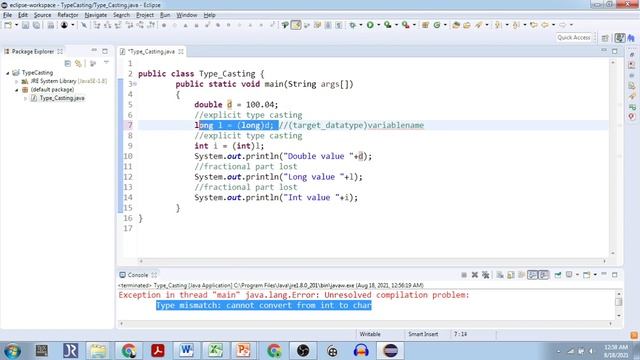Click the Console vertical scrollbar thumb
640x360 pixels.
pos(619,301)
